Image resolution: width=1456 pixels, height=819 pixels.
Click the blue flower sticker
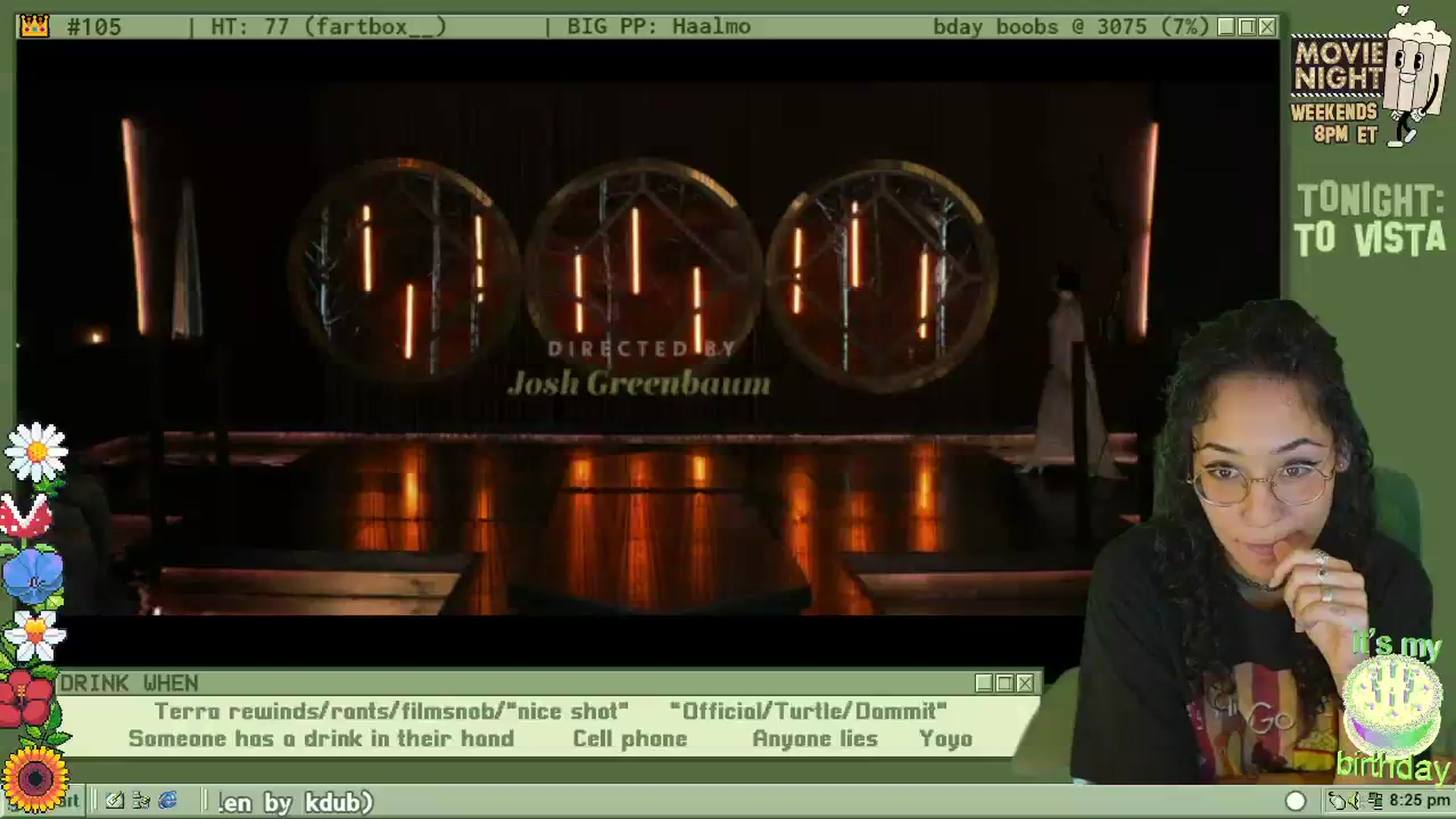pos(33,576)
